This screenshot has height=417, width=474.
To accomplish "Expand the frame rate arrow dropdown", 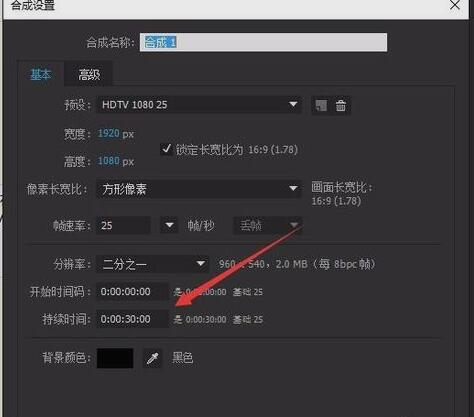I will (169, 225).
